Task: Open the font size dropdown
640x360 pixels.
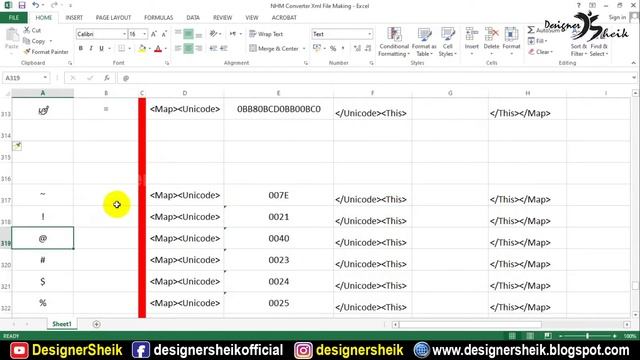Action: (x=144, y=34)
